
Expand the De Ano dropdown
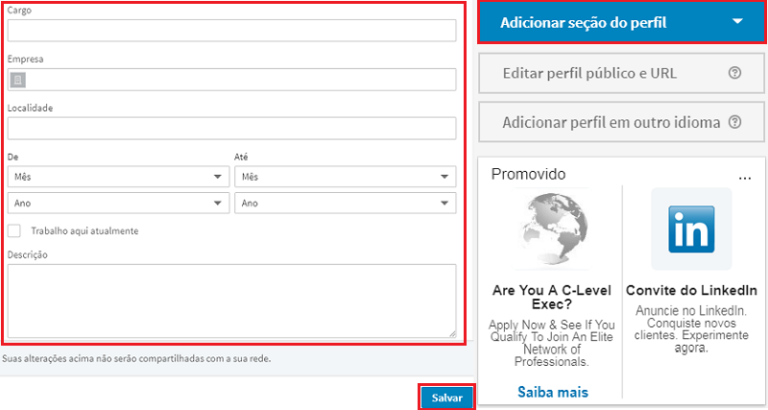[117, 203]
